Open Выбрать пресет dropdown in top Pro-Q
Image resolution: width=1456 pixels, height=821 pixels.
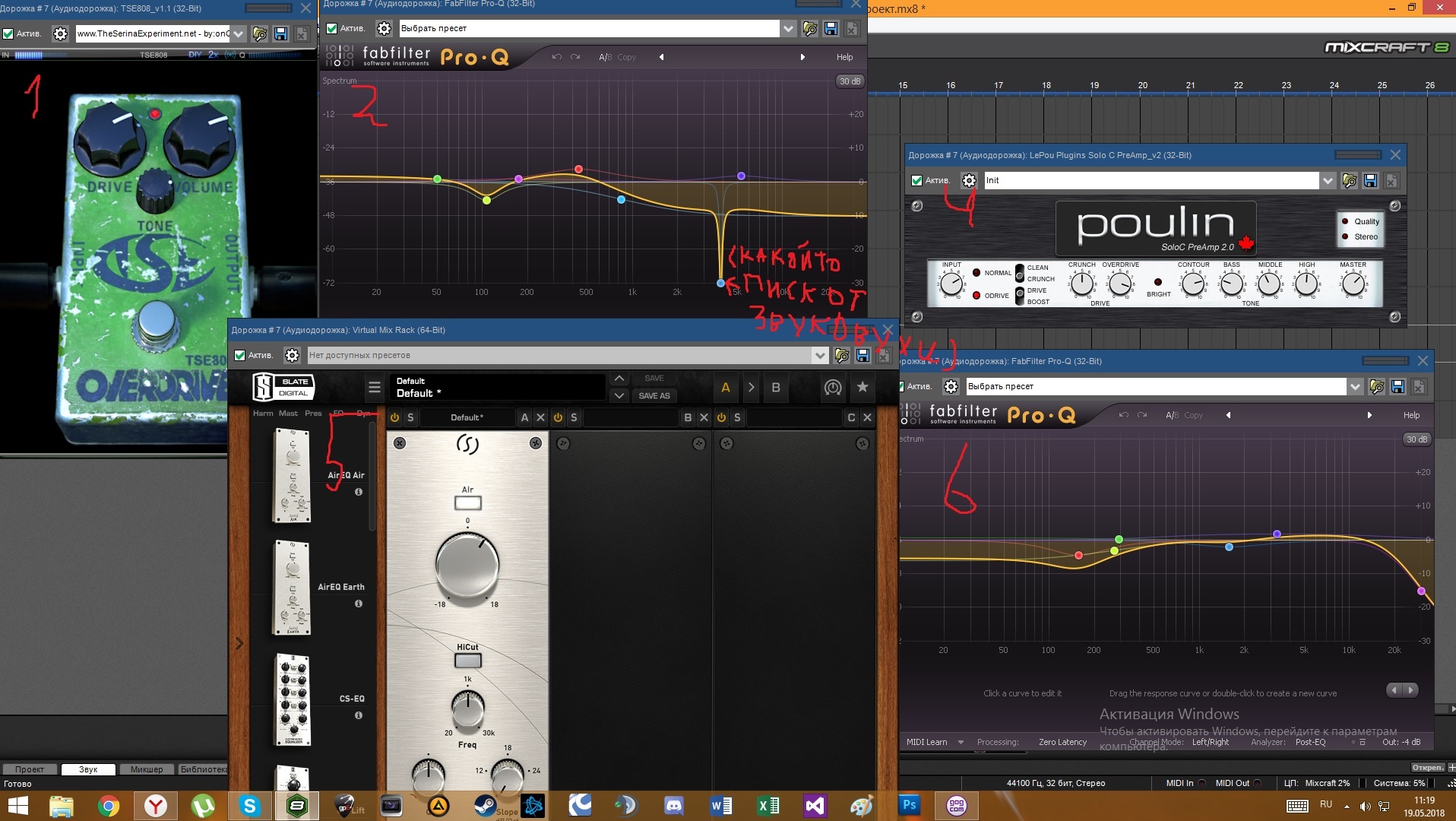[788, 28]
